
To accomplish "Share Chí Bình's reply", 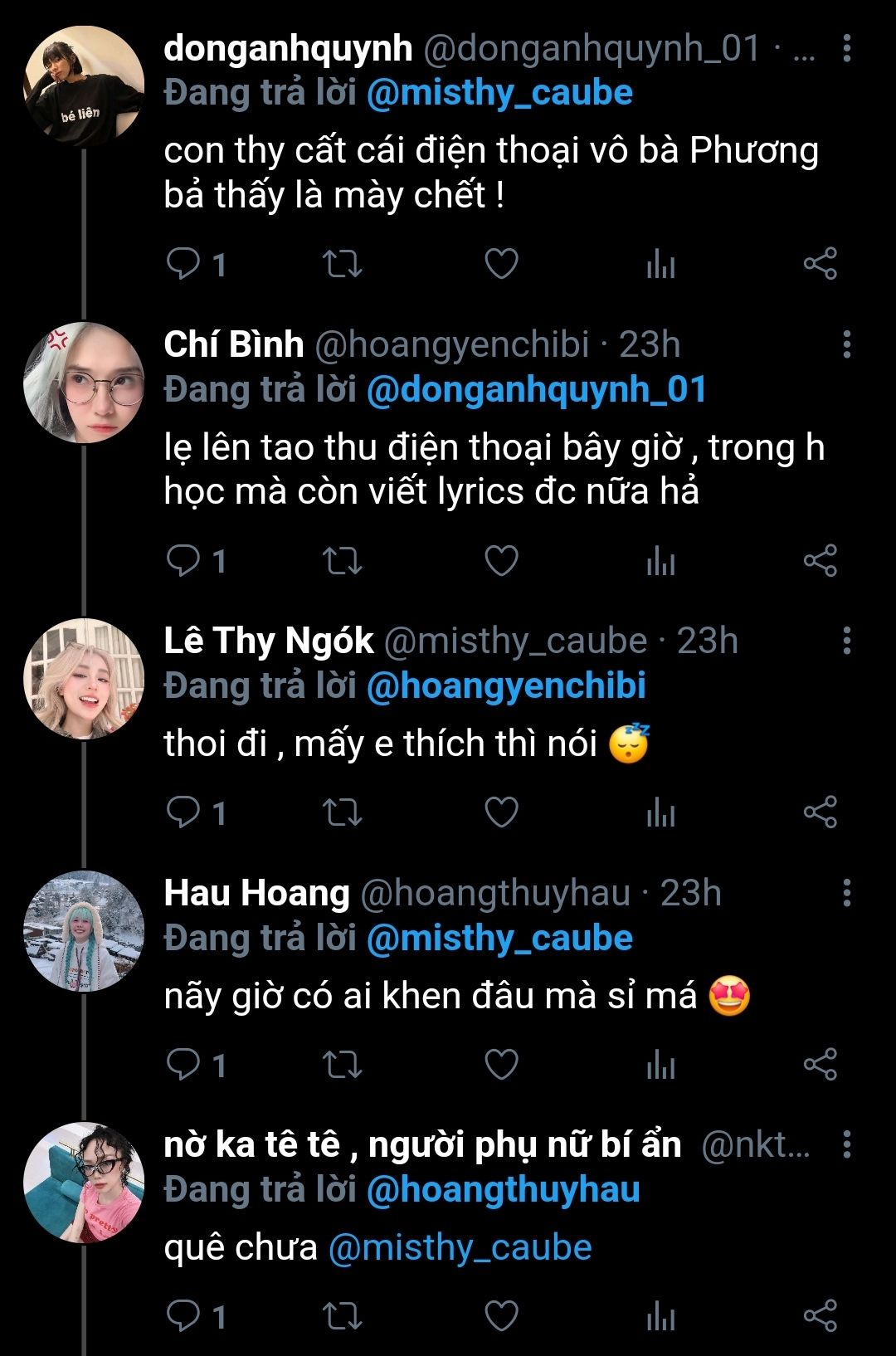I will pyautogui.click(x=820, y=561).
